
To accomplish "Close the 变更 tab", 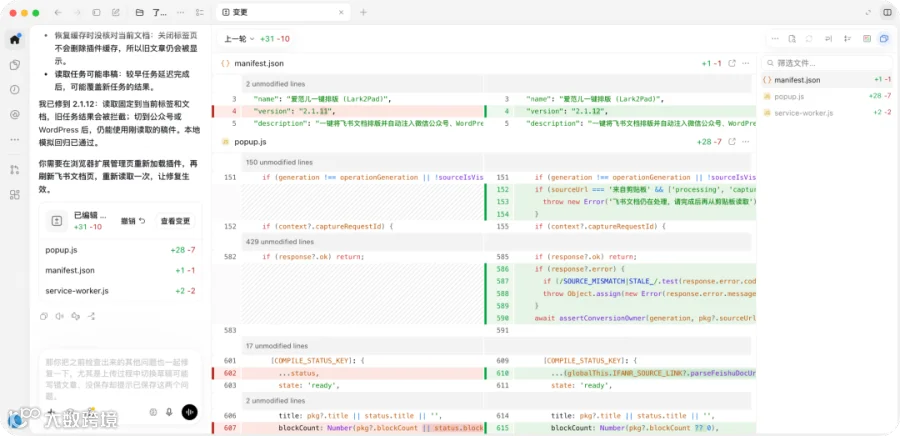I will (x=341, y=12).
